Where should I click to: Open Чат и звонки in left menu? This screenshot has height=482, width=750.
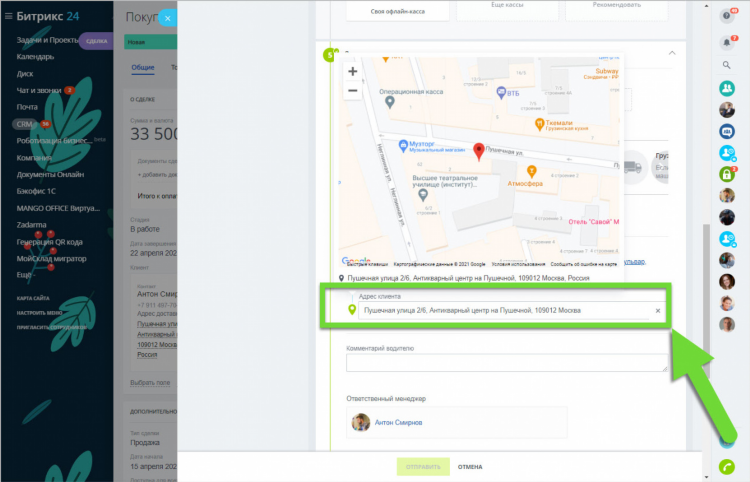(39, 90)
